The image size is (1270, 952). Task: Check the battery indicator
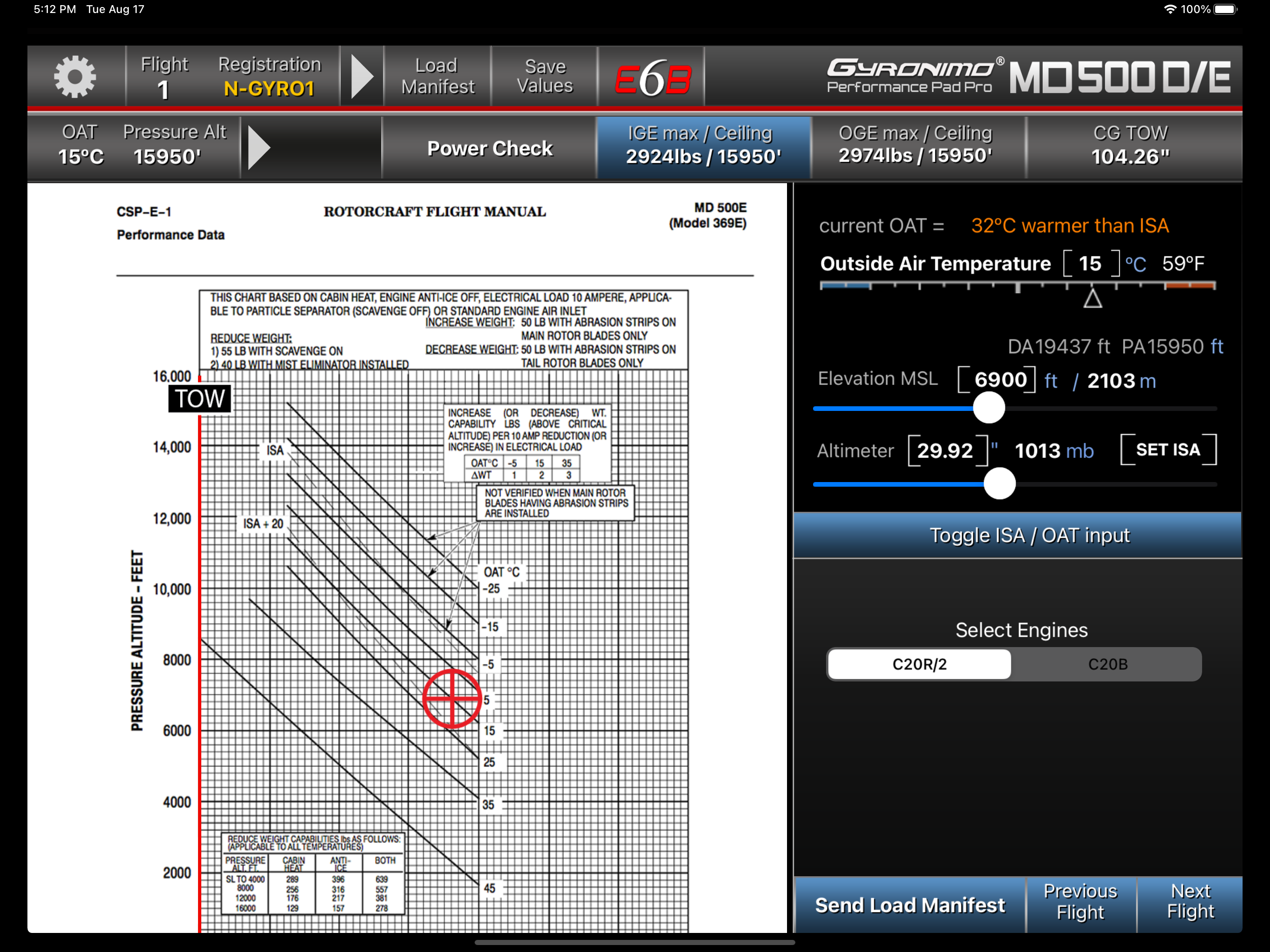point(1225,9)
